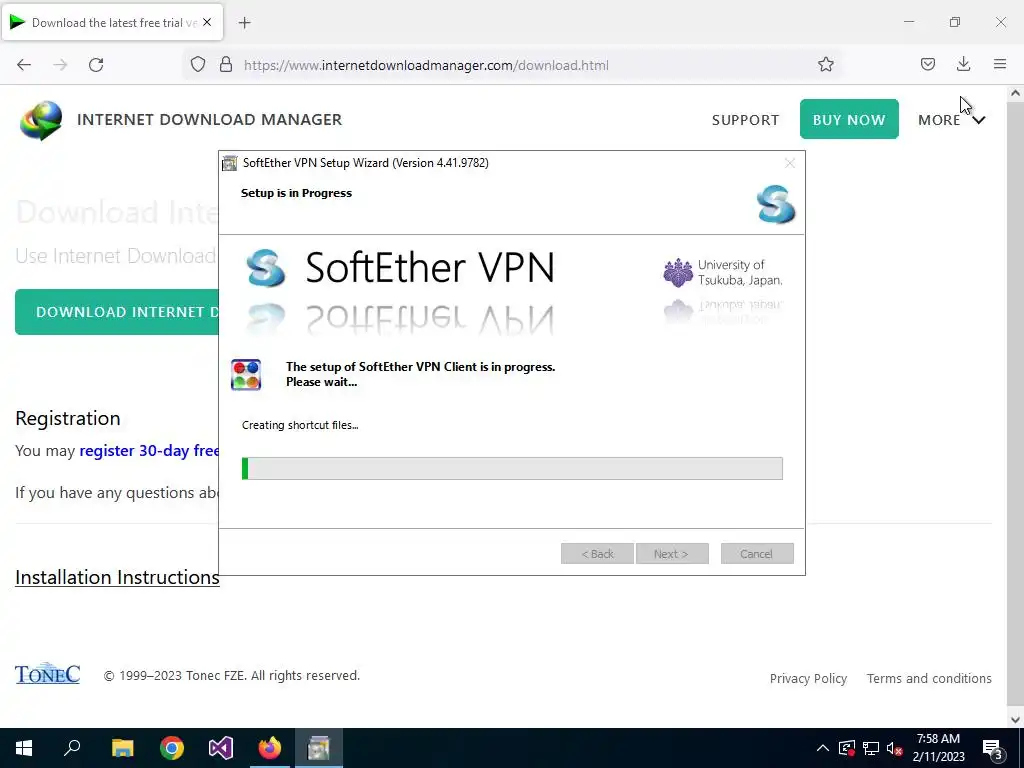1024x768 pixels.
Task: Click the SoftEther setup progress bar
Action: [x=512, y=468]
